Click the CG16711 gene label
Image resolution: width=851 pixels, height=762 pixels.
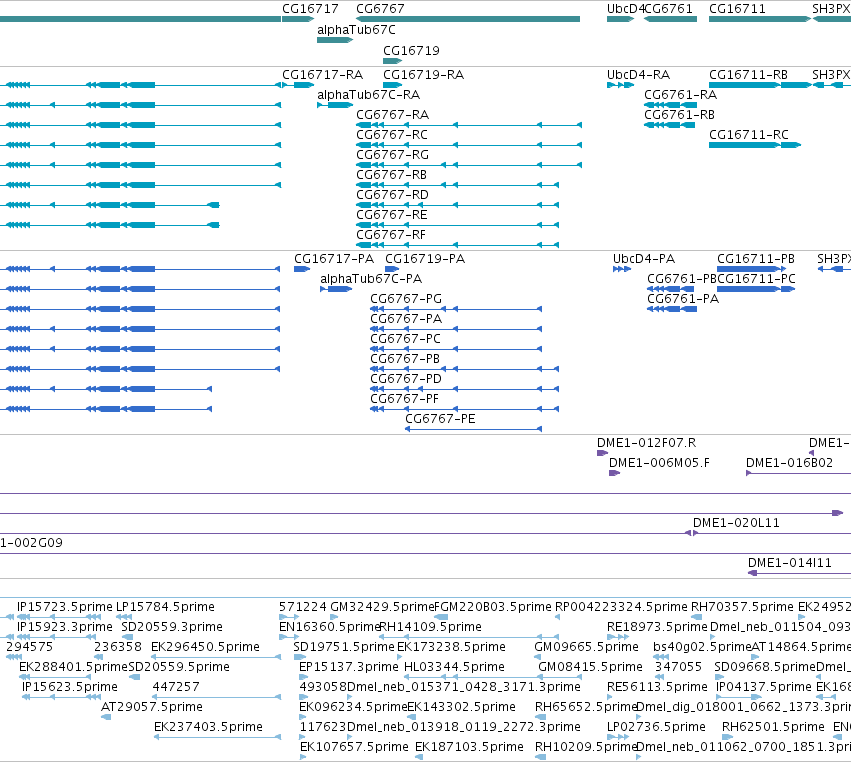coord(737,9)
